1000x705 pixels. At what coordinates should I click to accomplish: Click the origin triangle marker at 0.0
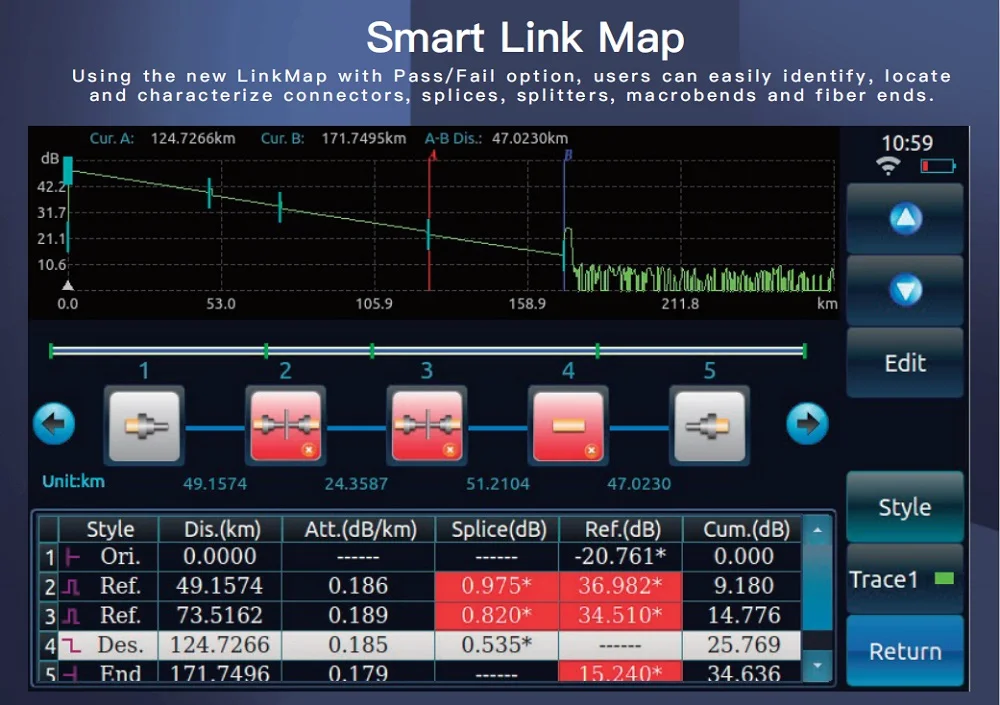68,285
